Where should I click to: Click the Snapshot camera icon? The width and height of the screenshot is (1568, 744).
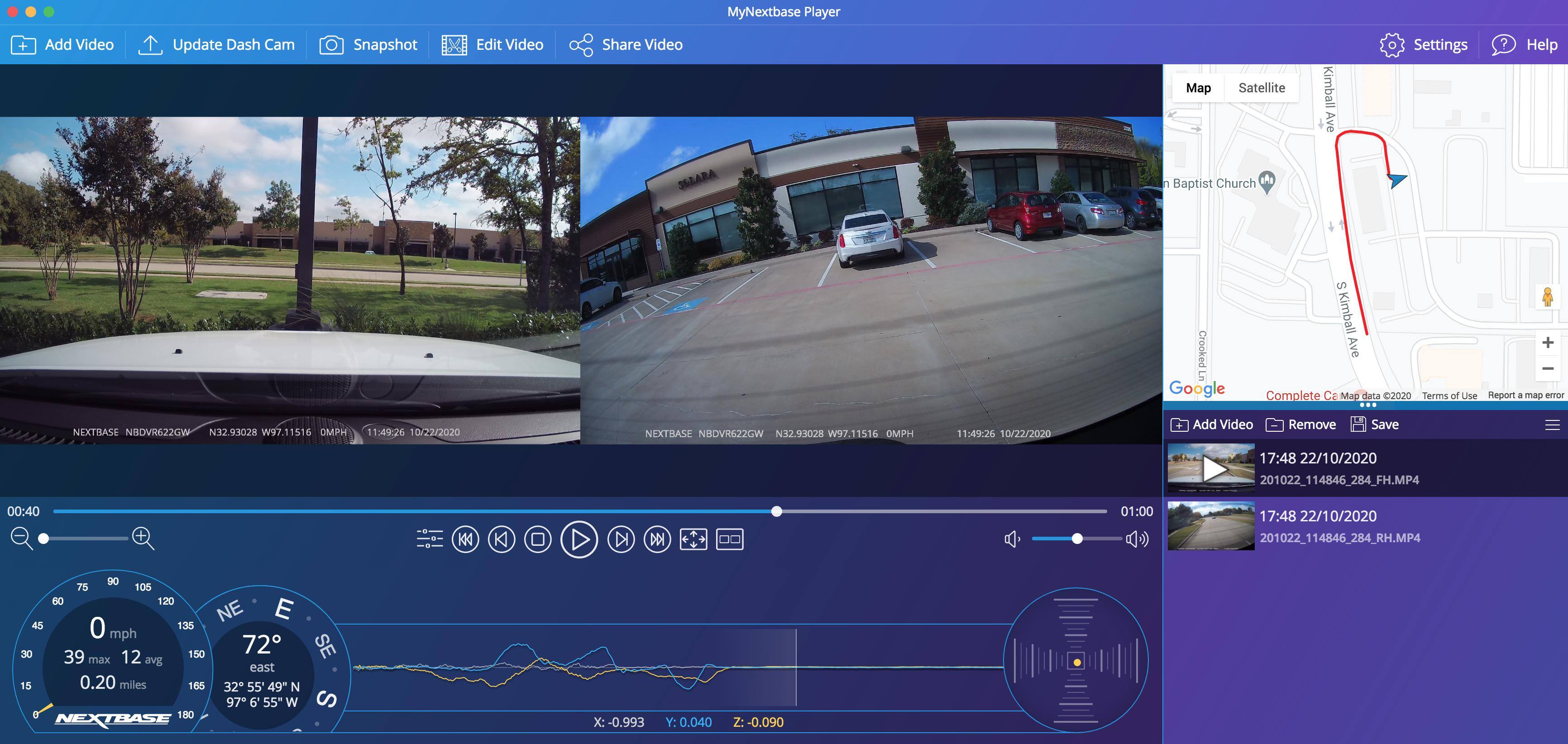click(x=332, y=45)
